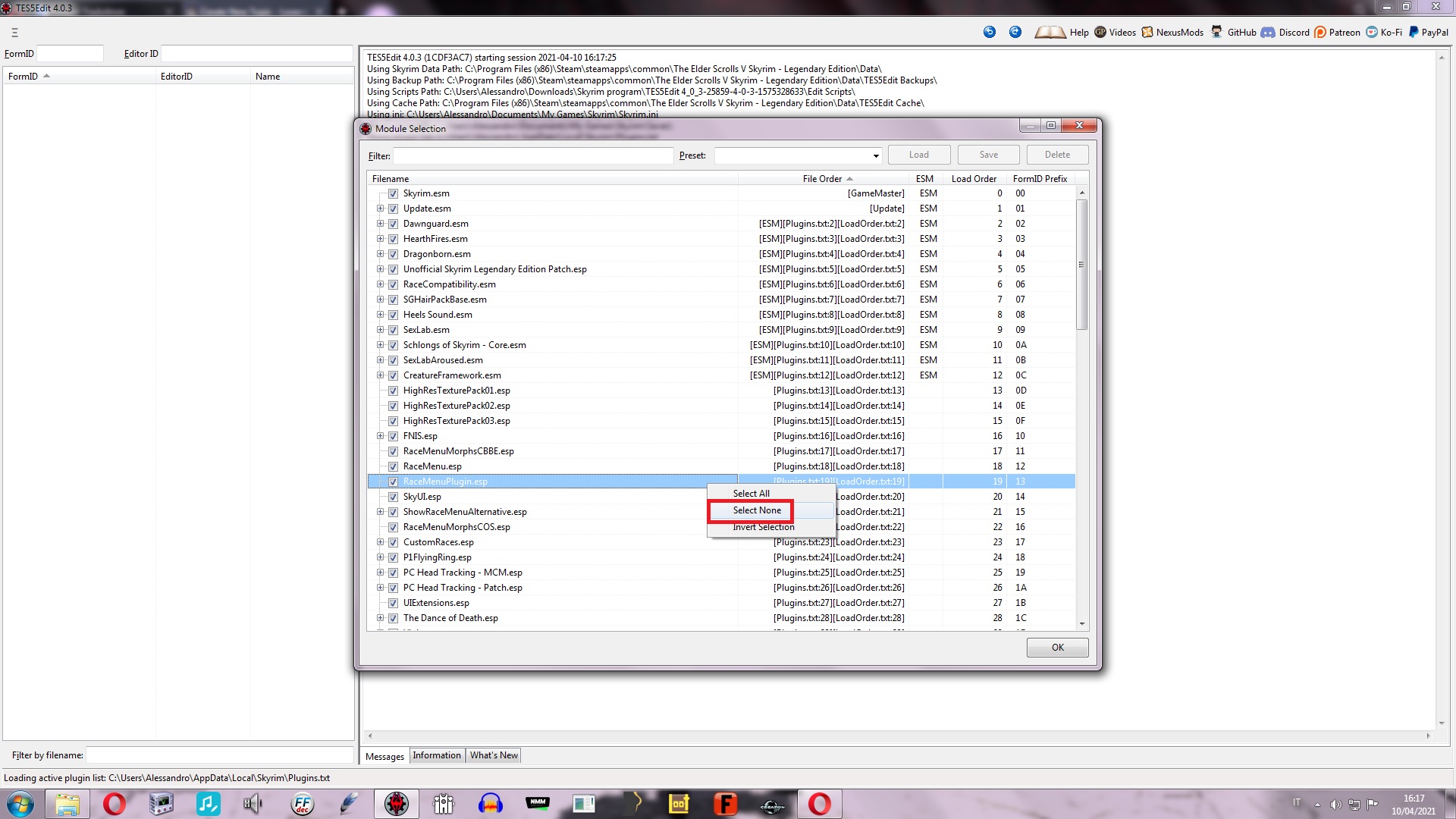Expand the SexLab.esm tree node

pos(380,330)
